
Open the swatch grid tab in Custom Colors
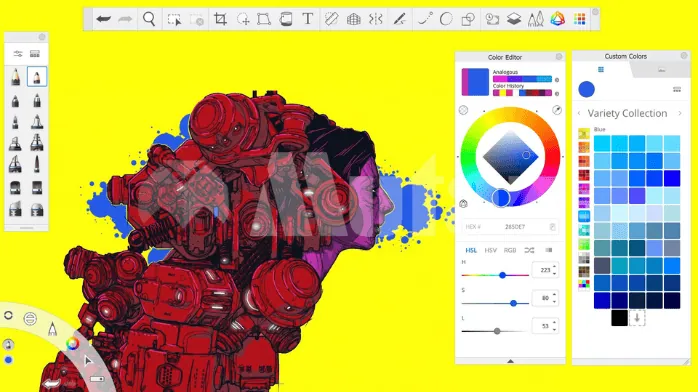[x=601, y=69]
